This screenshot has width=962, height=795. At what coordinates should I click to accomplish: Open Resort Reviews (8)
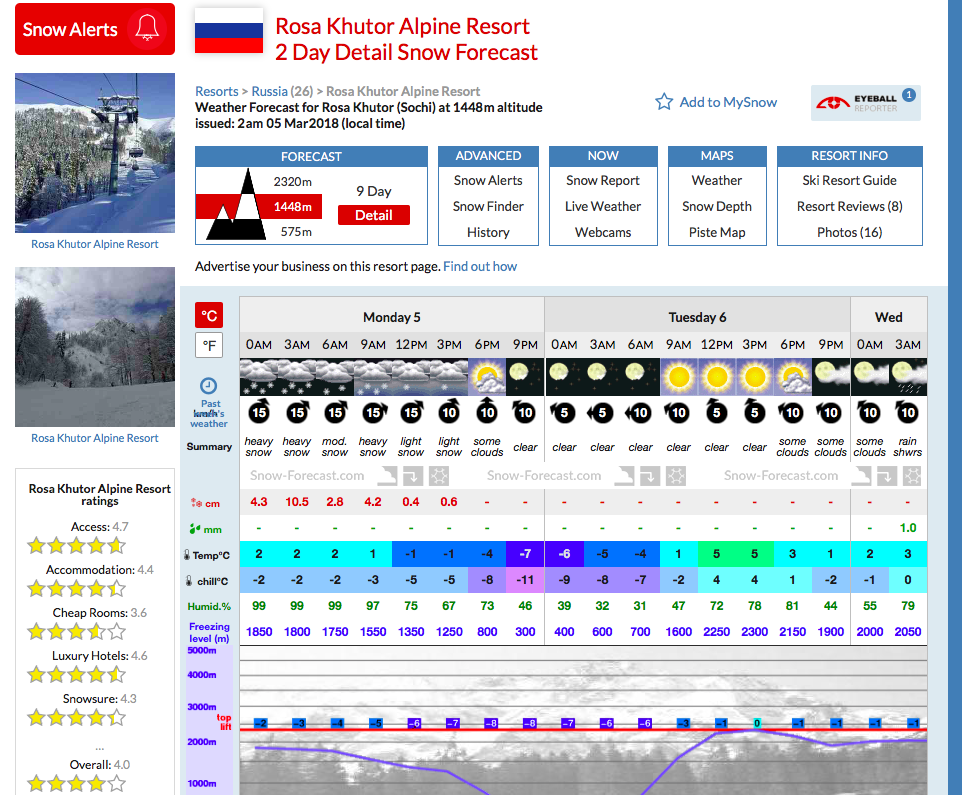(850, 206)
